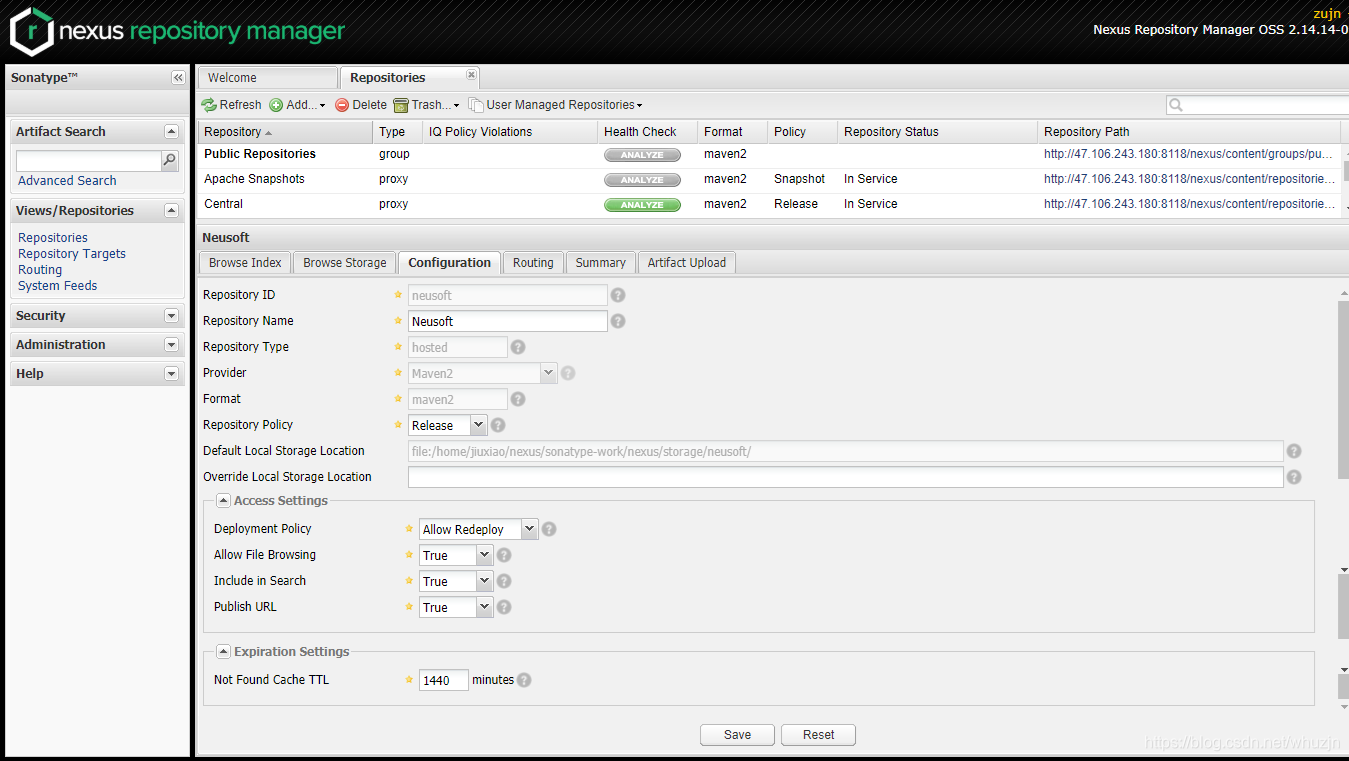
Task: Delete the selected repository
Action: click(361, 105)
